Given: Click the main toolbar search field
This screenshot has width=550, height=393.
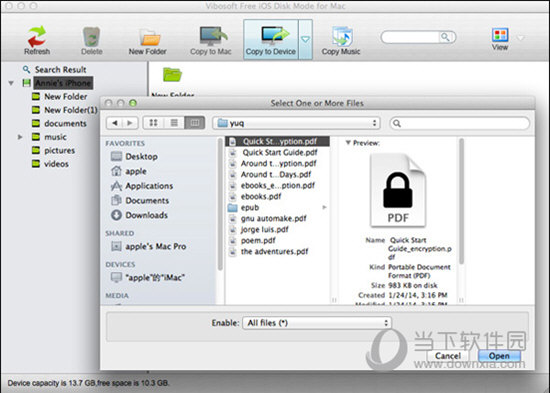Looking at the screenshot, I should pyautogui.click(x=418, y=37).
